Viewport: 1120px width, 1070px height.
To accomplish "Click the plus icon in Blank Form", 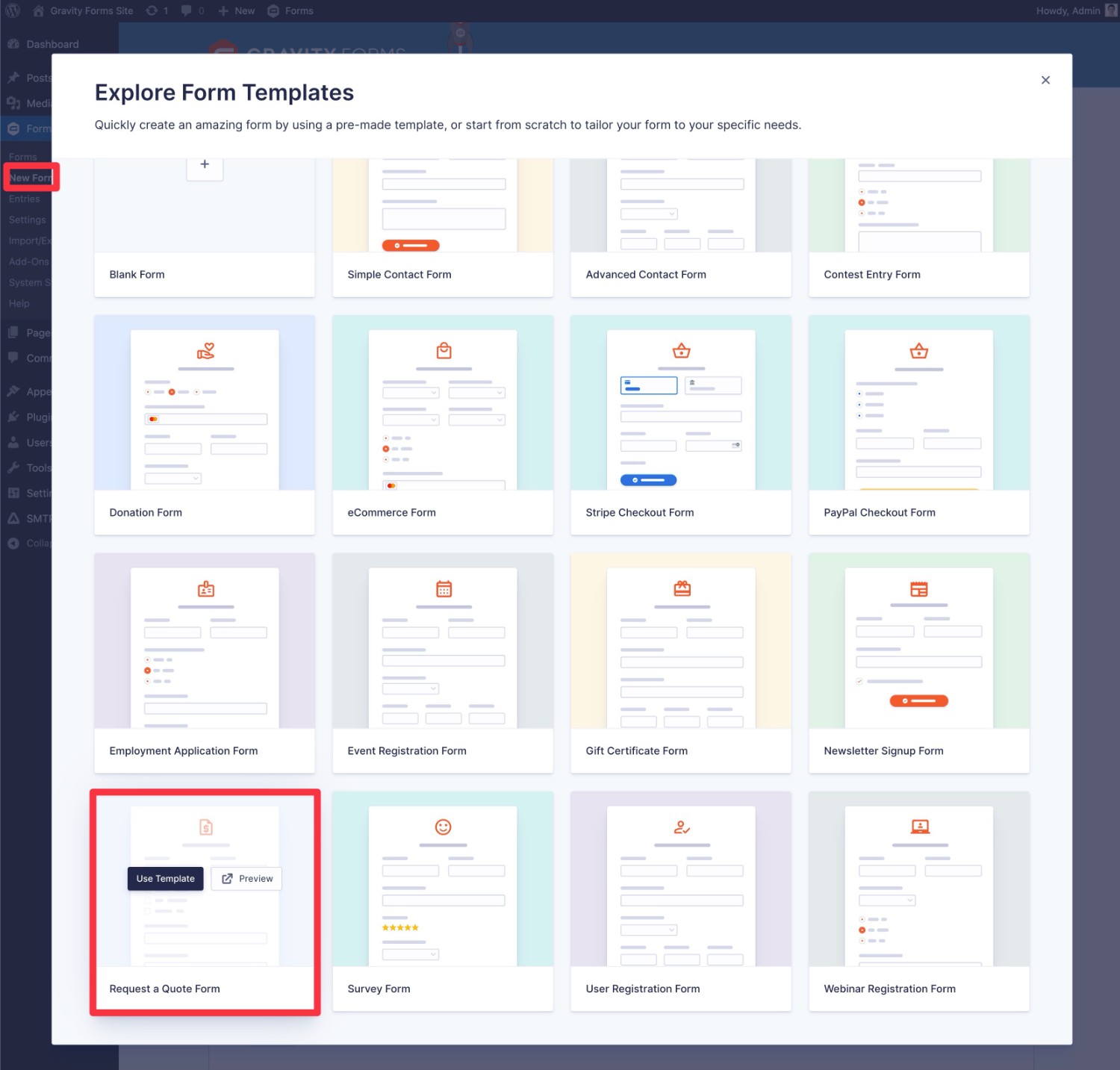I will pos(205,164).
